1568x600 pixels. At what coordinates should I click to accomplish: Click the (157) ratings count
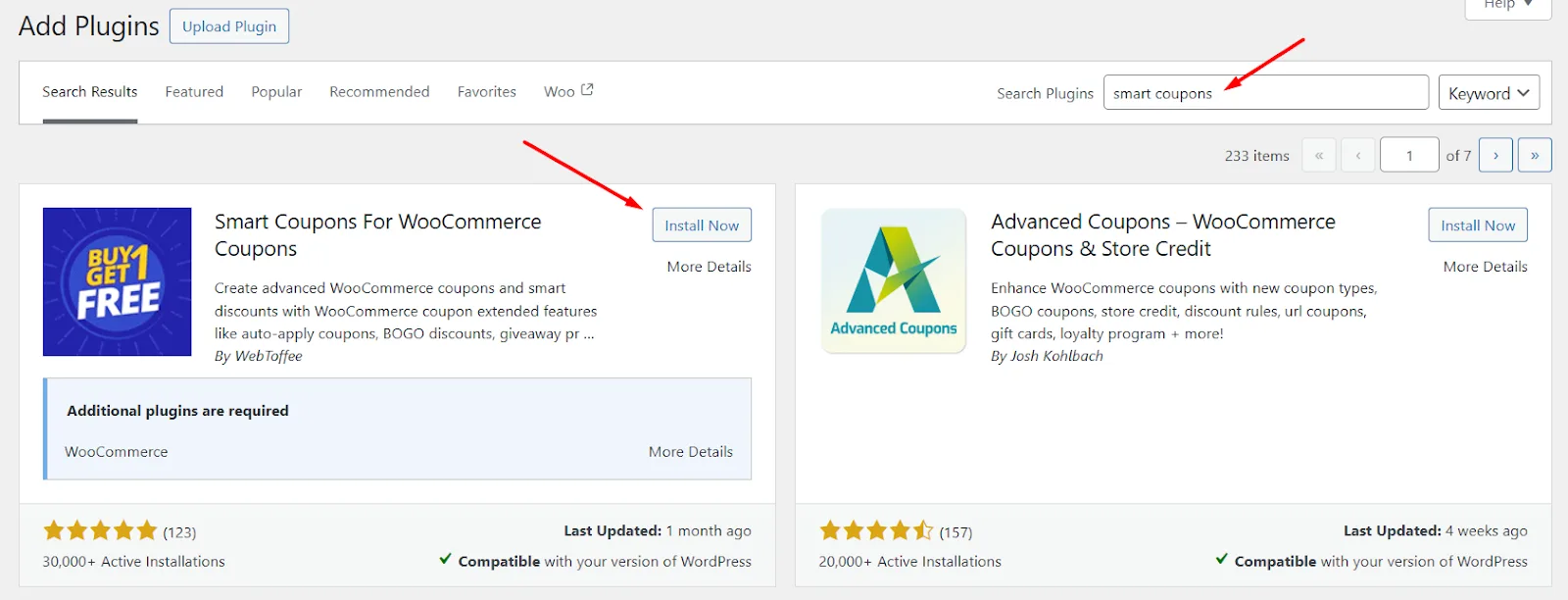click(955, 532)
